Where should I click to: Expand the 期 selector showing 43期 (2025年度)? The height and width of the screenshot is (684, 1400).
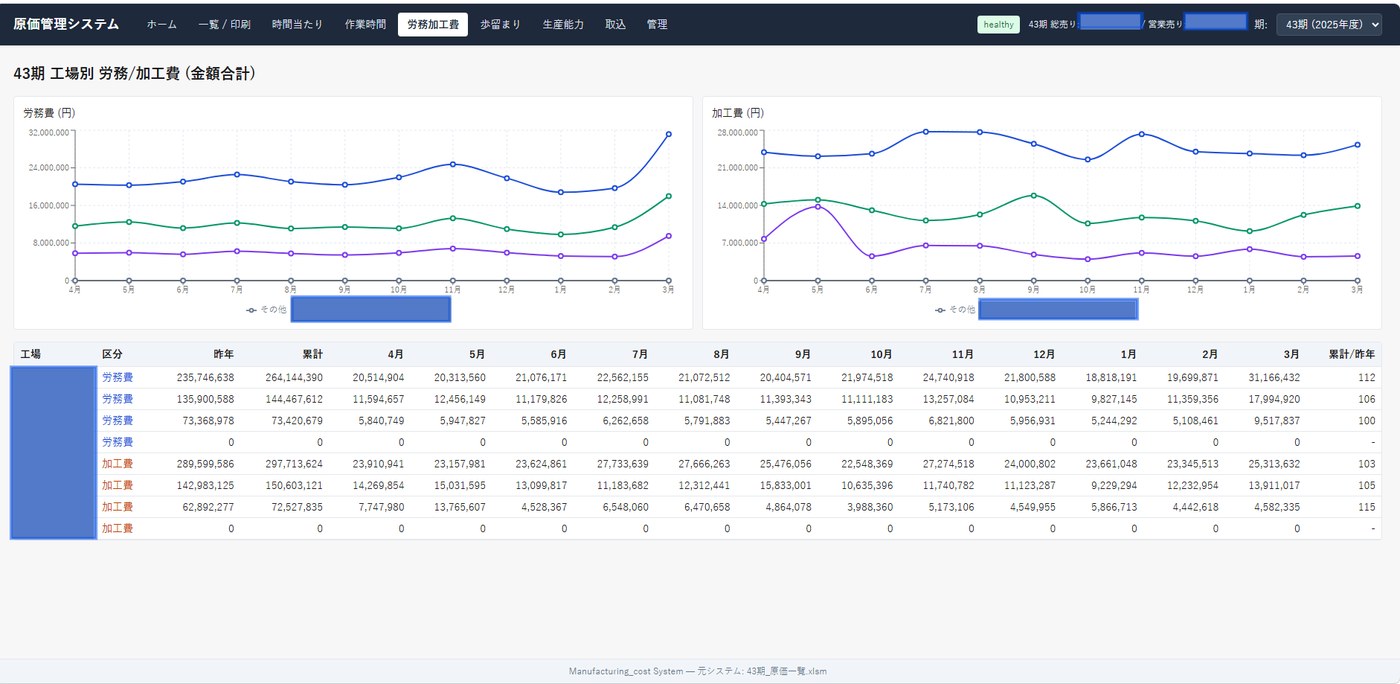point(1329,24)
